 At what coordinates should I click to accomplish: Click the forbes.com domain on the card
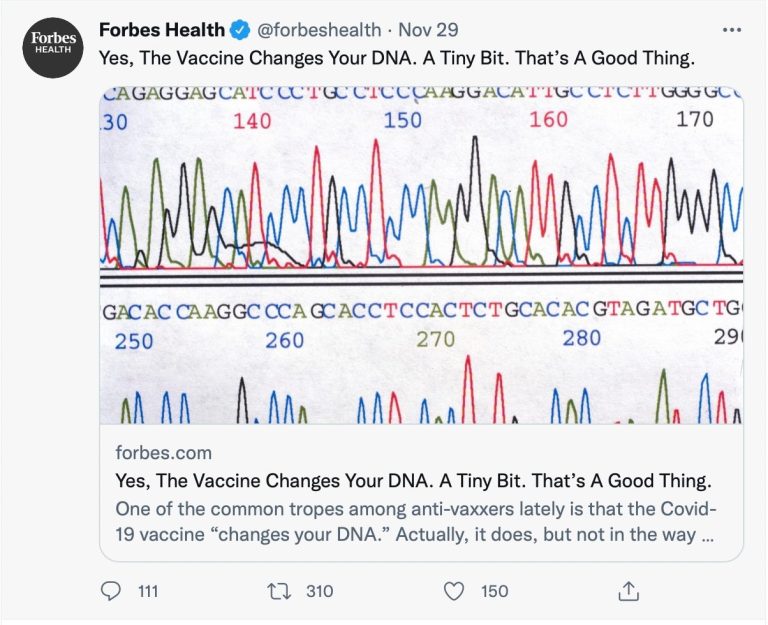[x=164, y=452]
